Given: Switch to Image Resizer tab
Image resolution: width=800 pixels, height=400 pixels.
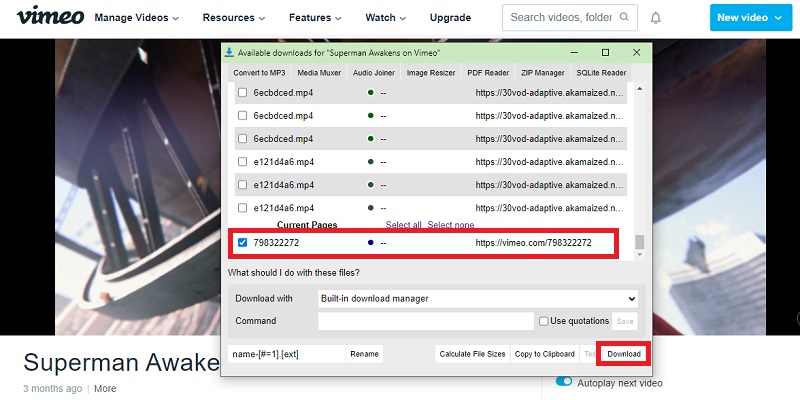Looking at the screenshot, I should point(431,73).
